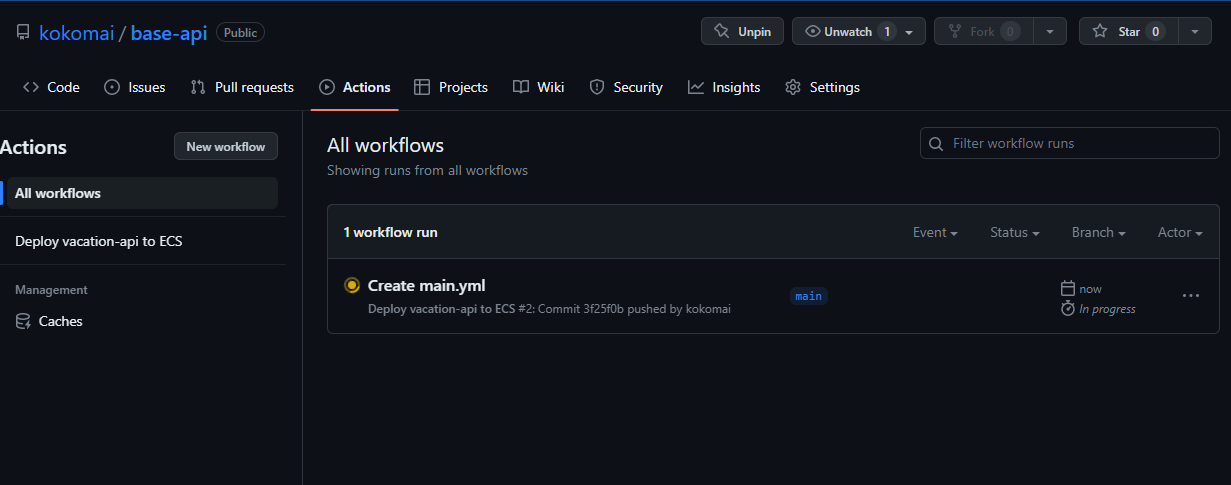Click the main branch label
Image resolution: width=1231 pixels, height=485 pixels.
(809, 296)
